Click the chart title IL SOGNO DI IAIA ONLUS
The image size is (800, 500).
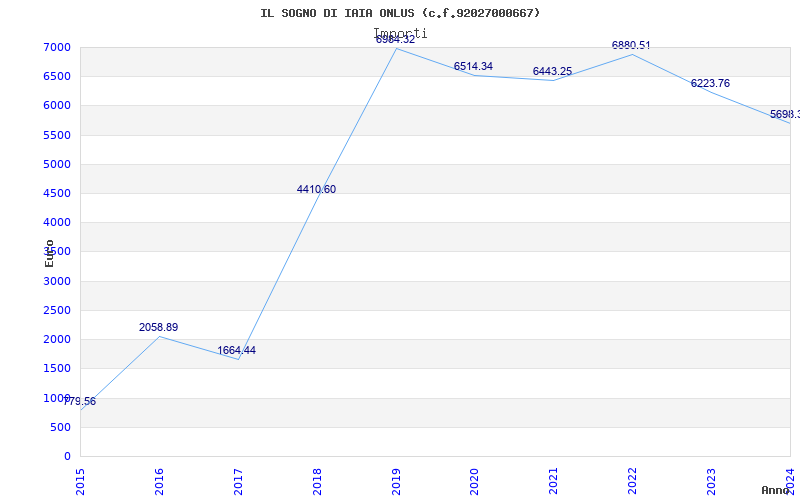click(x=400, y=13)
